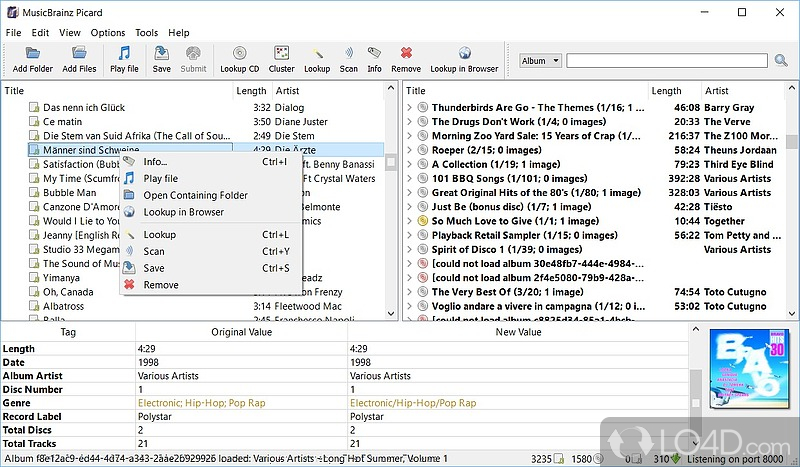Click the search text input field

point(667,61)
